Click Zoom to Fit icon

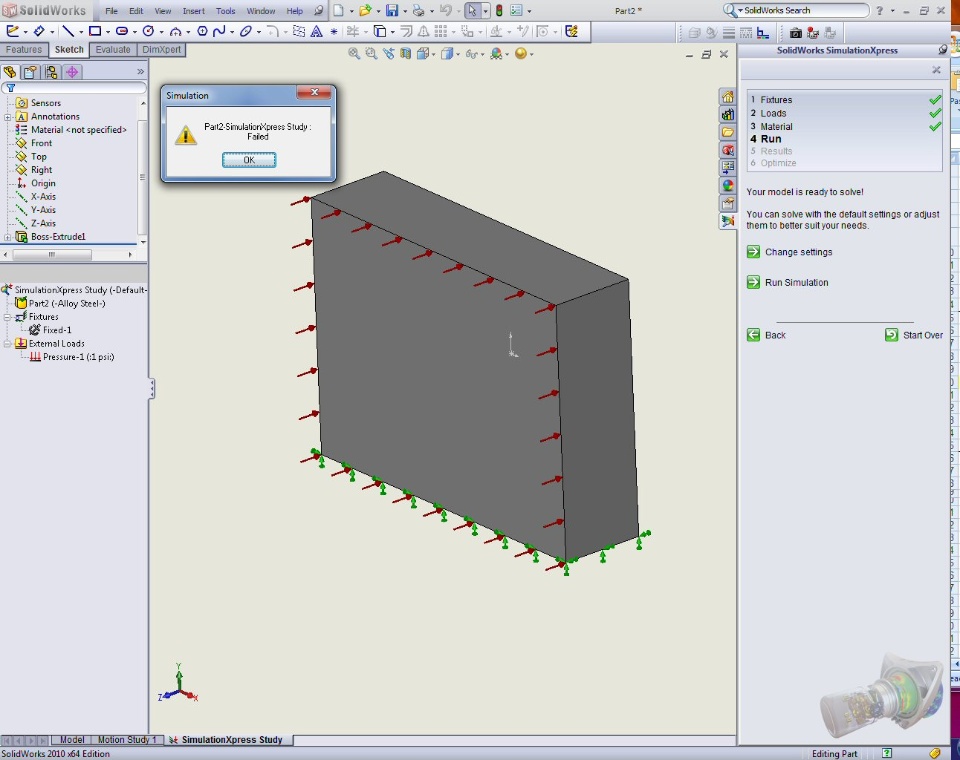coord(354,54)
